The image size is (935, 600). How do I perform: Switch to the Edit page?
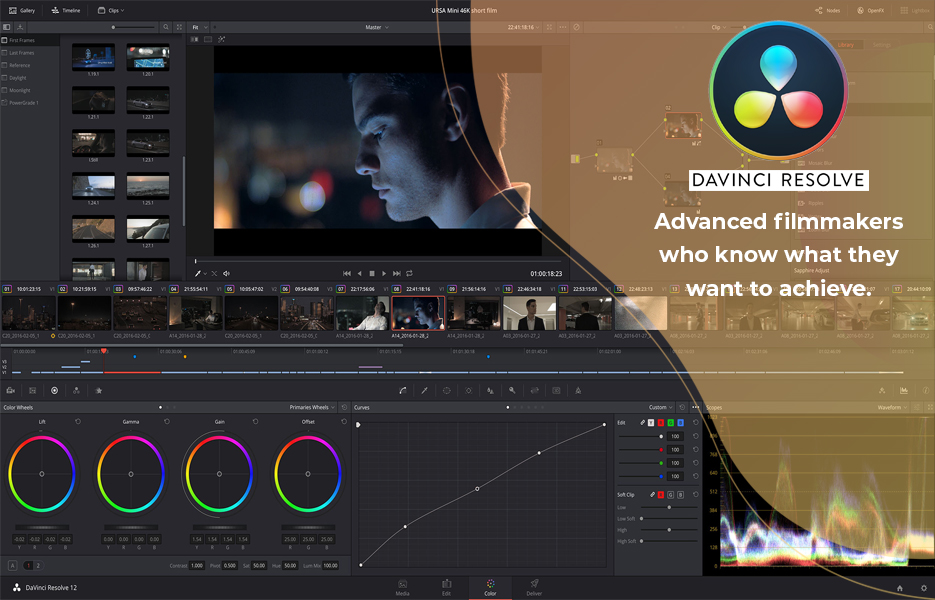(446, 587)
